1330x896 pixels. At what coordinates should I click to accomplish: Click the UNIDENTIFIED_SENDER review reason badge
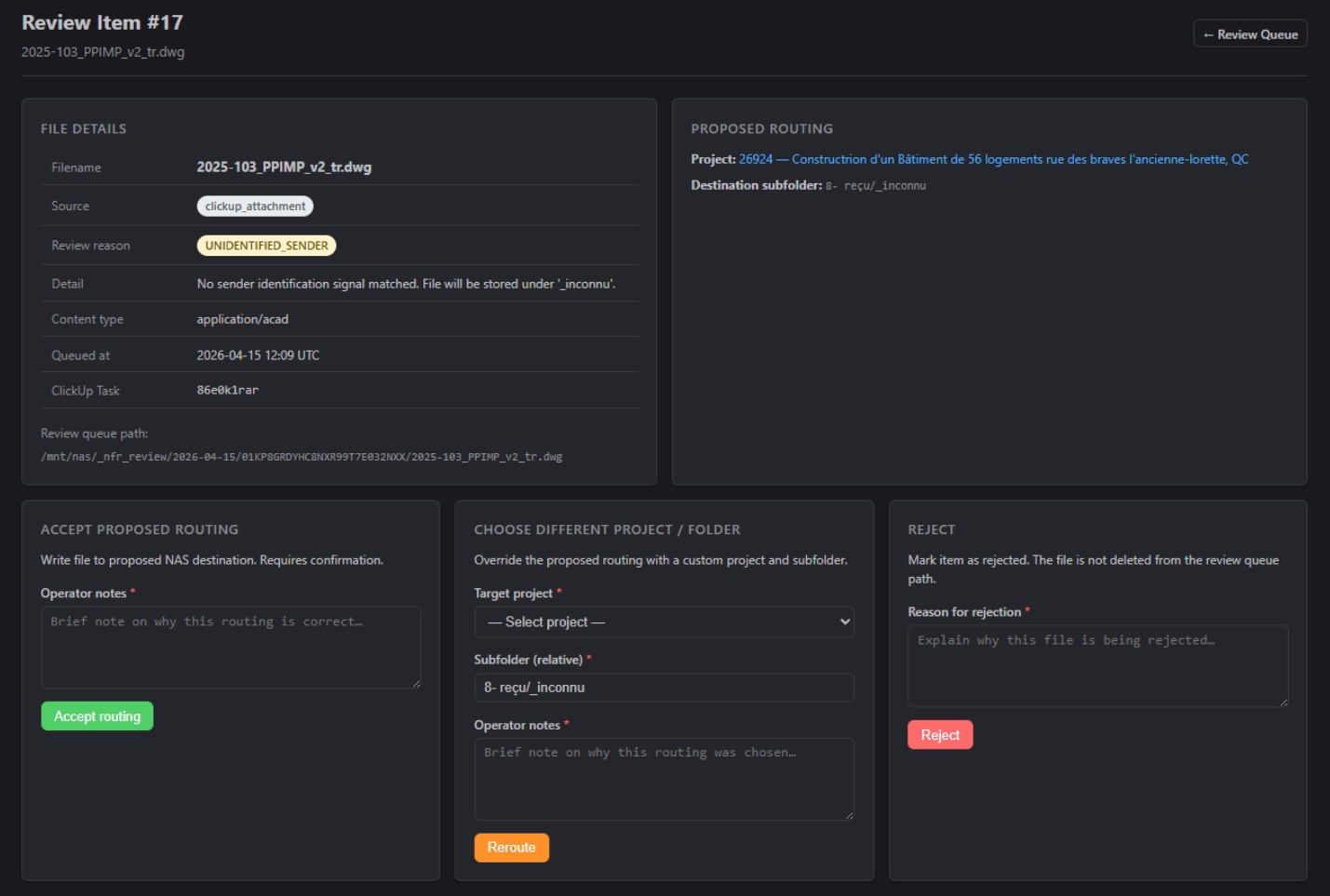point(266,246)
